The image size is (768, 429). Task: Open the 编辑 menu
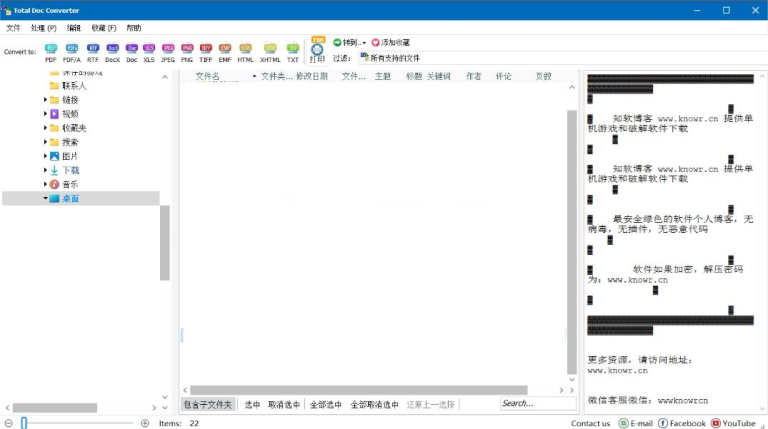74,28
